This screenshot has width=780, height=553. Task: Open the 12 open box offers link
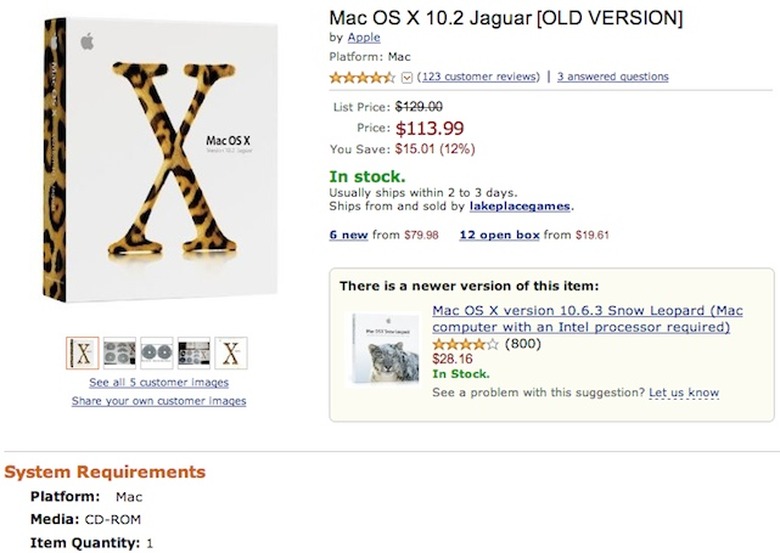coord(499,236)
